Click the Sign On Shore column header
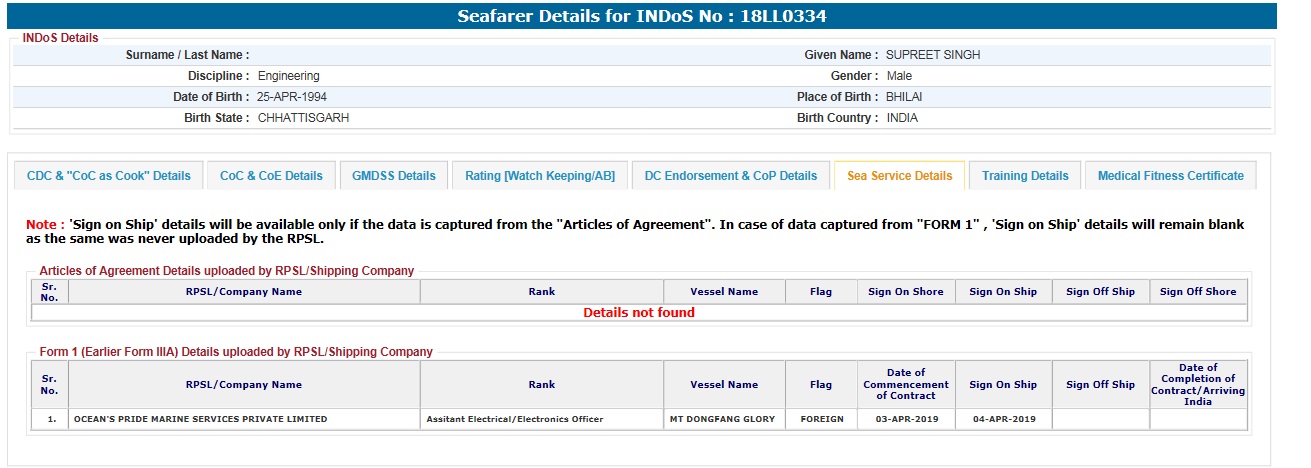The height and width of the screenshot is (468, 1311). click(x=906, y=292)
